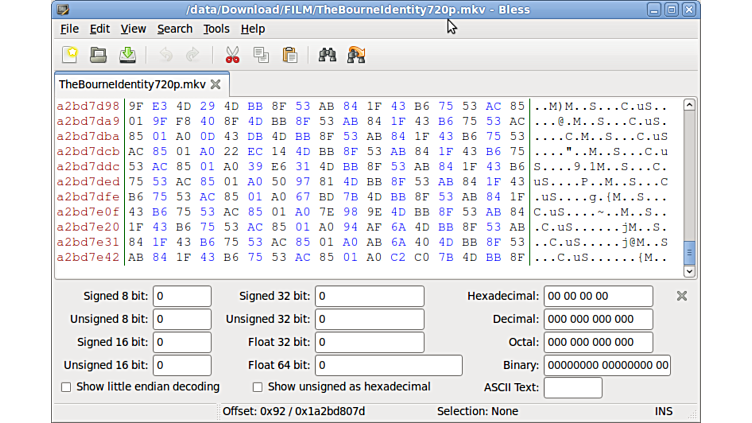The width and height of the screenshot is (752, 423).
Task: Click the Open file toolbar icon
Action: click(98, 55)
